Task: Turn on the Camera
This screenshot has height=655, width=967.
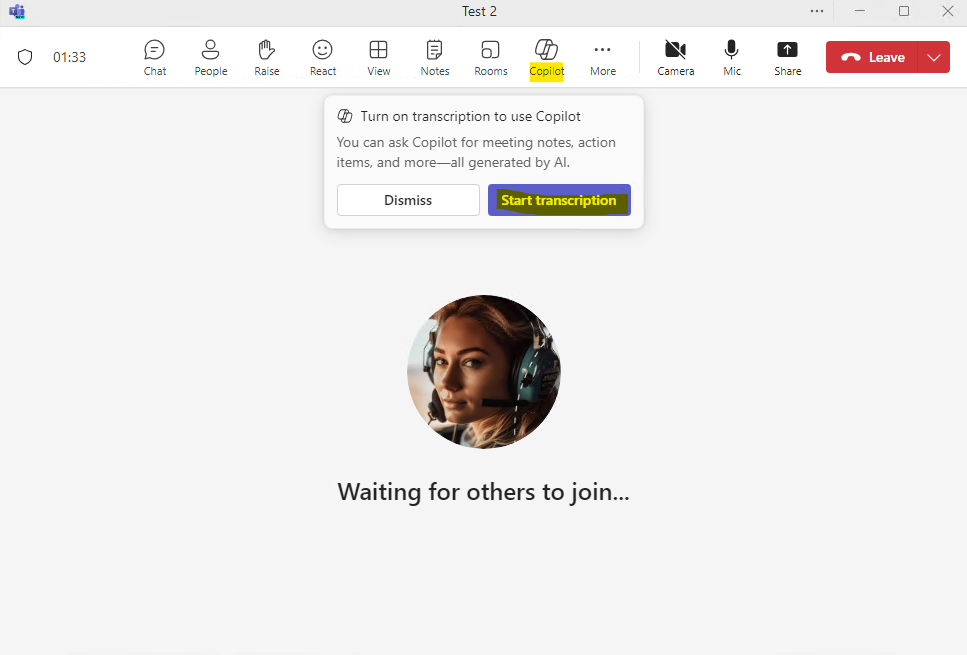Action: [x=675, y=58]
